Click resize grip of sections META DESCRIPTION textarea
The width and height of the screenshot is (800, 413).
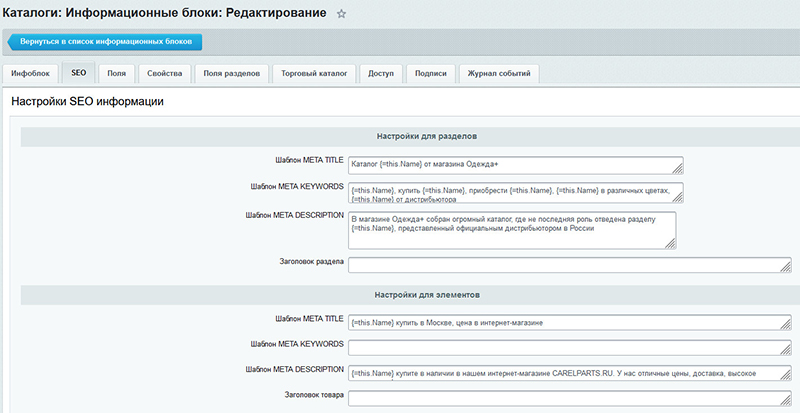[x=671, y=244]
